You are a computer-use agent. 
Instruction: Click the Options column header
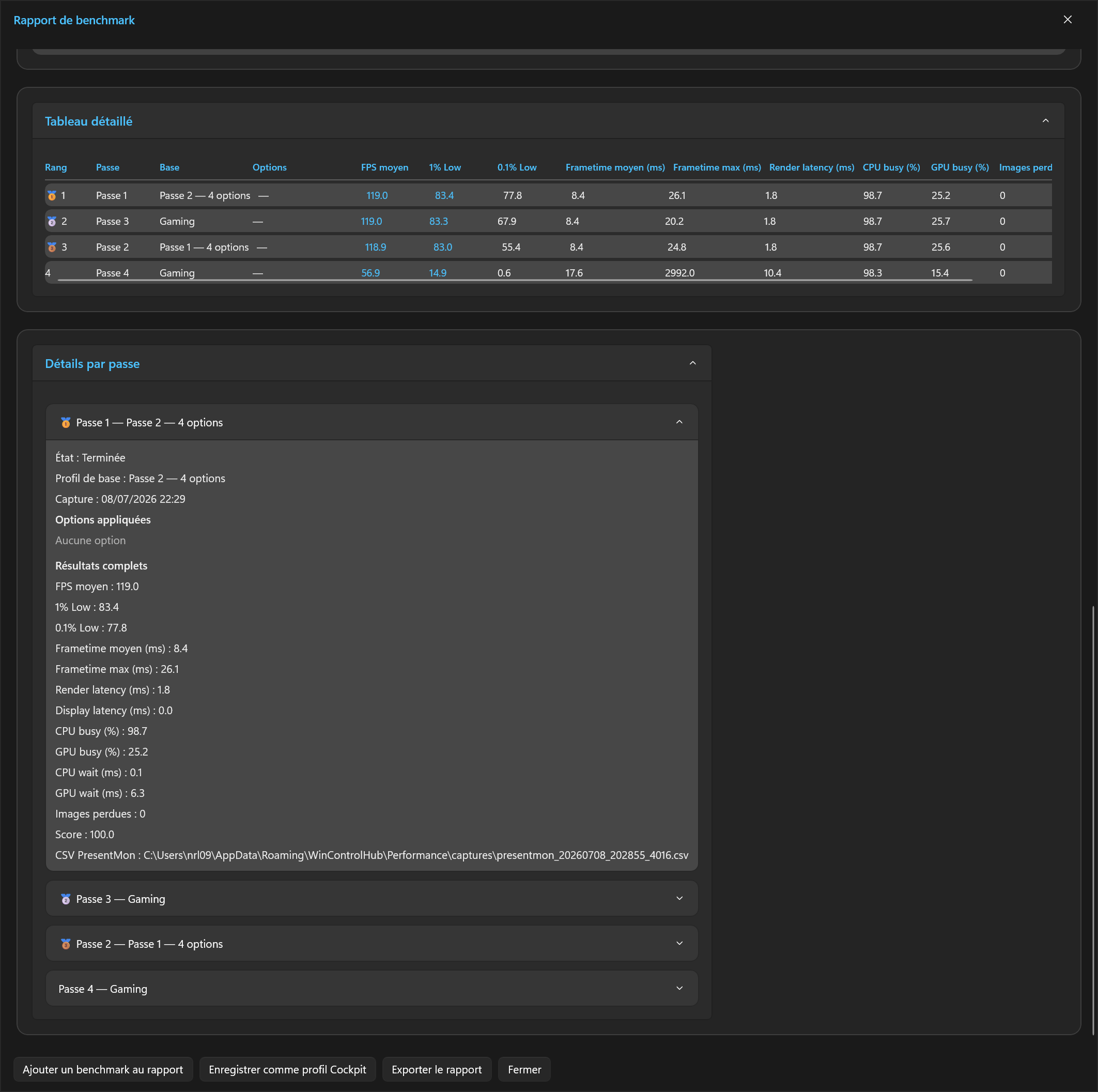269,167
